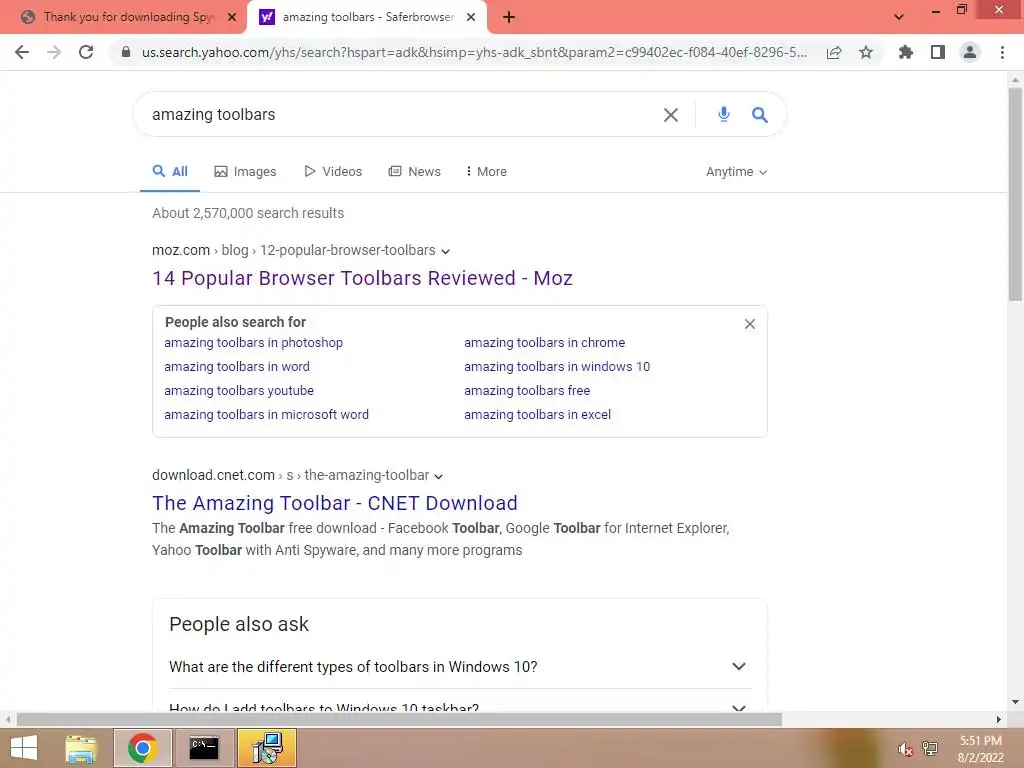Click the network tray icon
The width and height of the screenshot is (1024, 768).
[x=930, y=748]
